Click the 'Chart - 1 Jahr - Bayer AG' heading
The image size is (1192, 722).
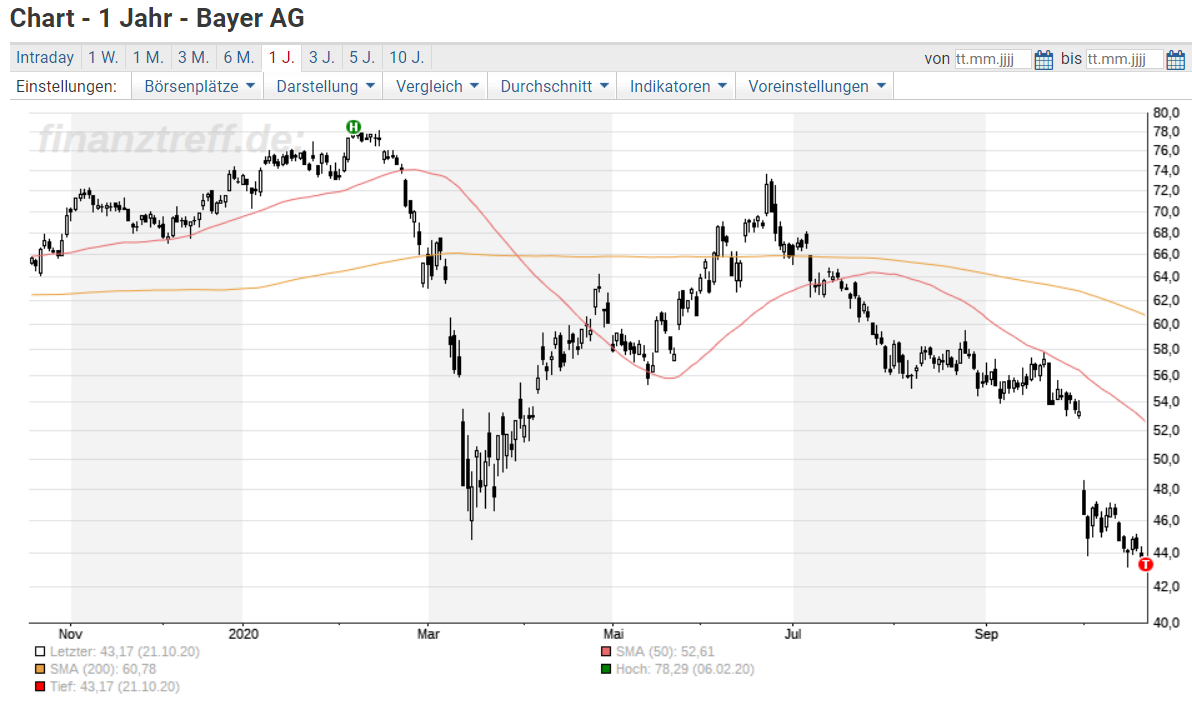point(157,18)
